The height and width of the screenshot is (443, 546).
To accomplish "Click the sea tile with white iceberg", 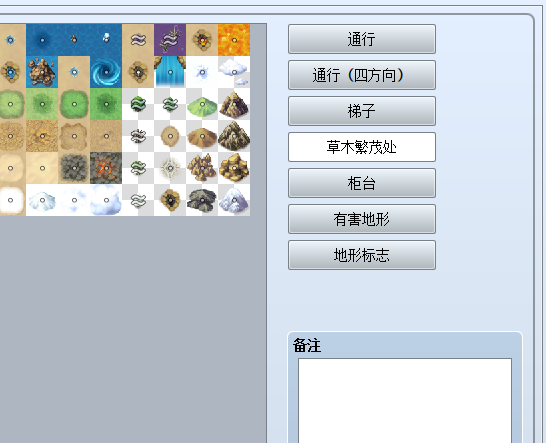I will 106,40.
